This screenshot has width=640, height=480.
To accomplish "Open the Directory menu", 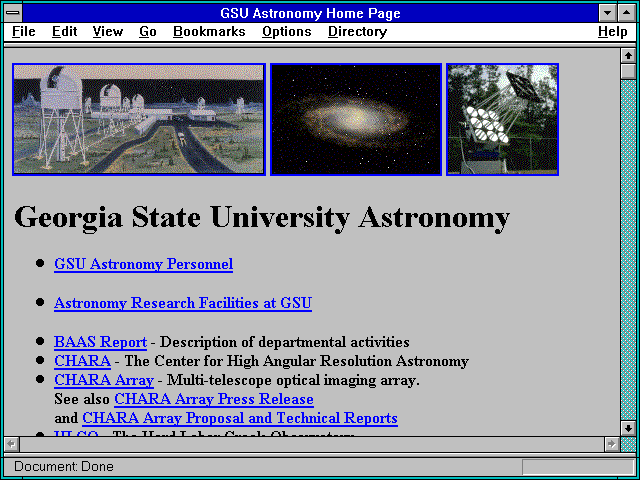I will pyautogui.click(x=357, y=31).
